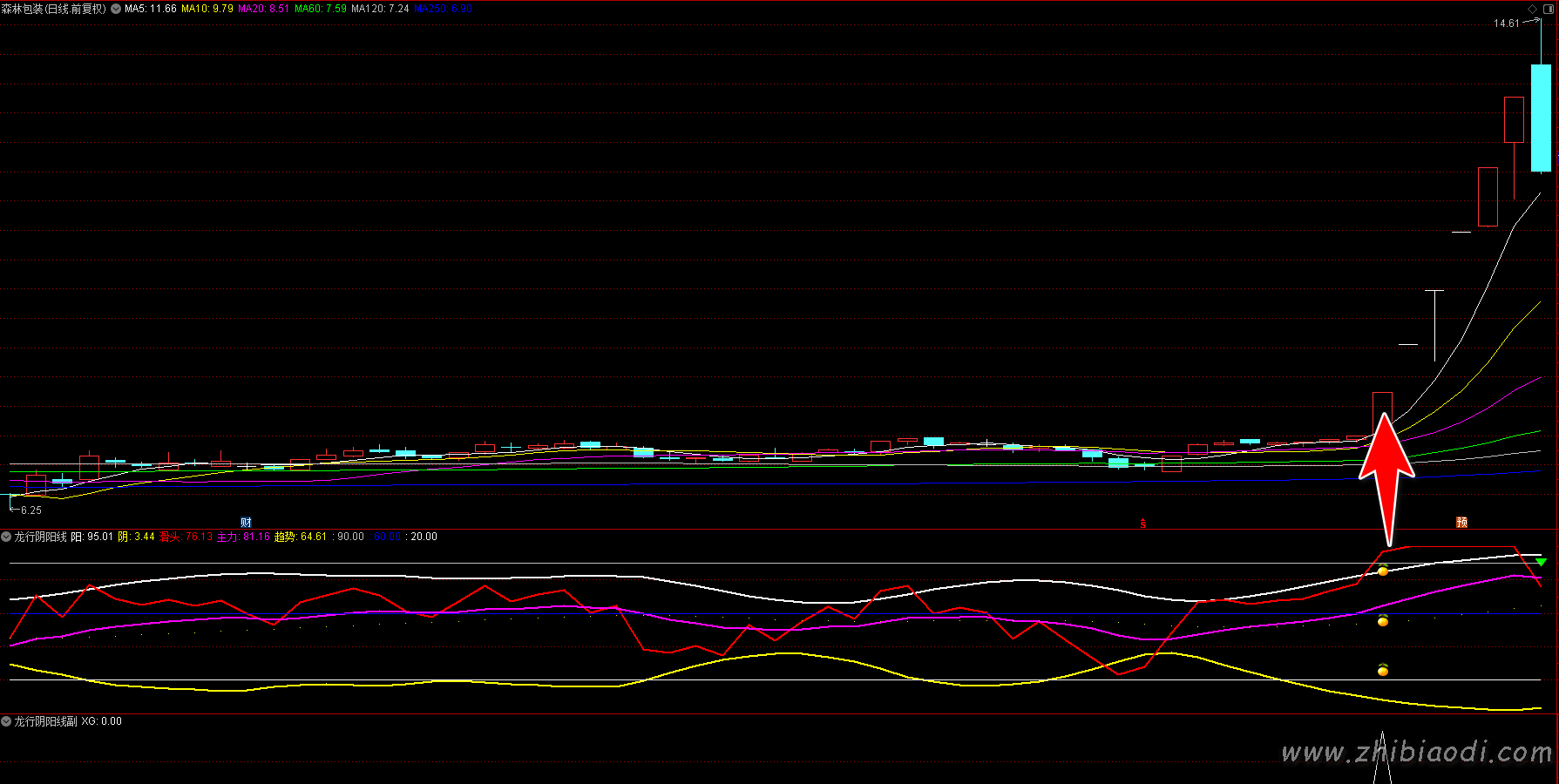1559x784 pixels.
Task: Click the square window icon at top right
Action: tap(1549, 9)
